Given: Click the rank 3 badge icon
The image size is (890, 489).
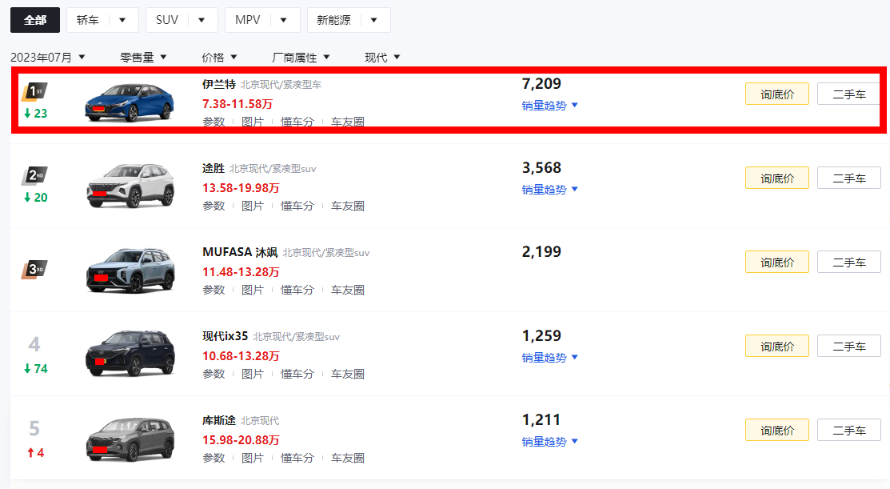Looking at the screenshot, I should (x=35, y=269).
